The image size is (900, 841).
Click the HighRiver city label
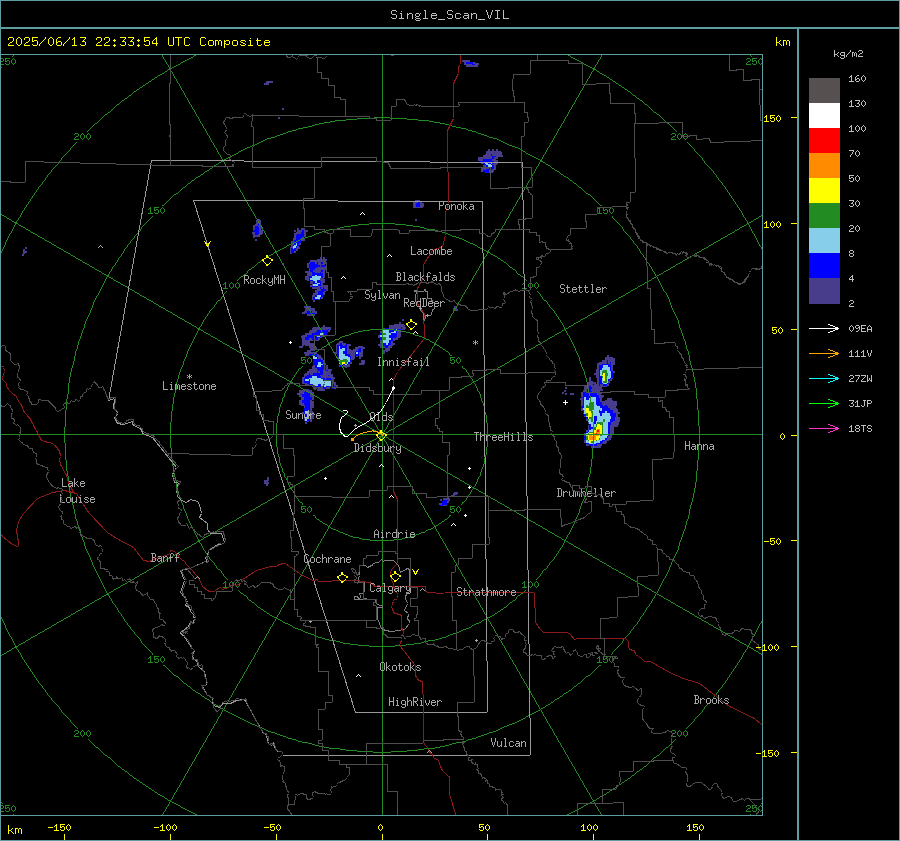tap(415, 702)
